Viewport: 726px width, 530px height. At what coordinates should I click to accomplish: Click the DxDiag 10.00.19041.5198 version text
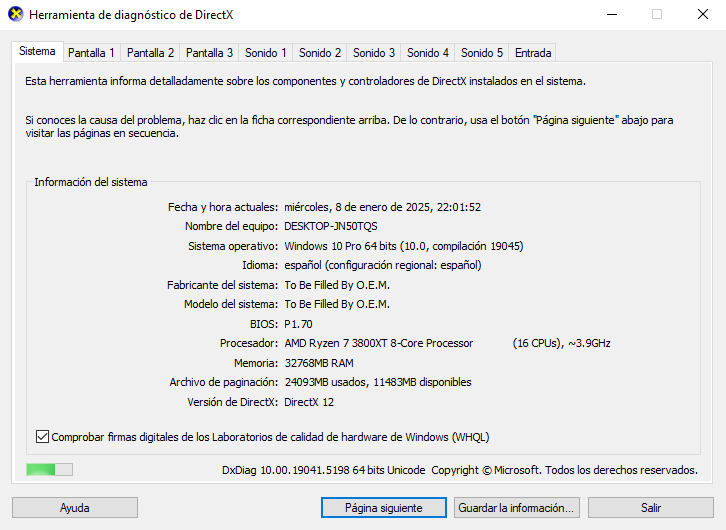tap(323, 470)
